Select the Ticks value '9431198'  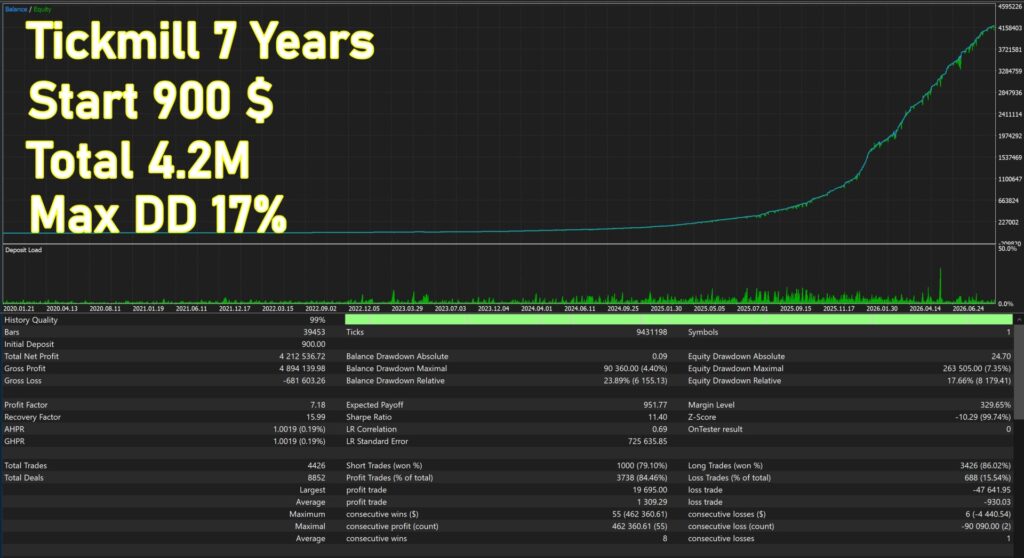point(652,332)
